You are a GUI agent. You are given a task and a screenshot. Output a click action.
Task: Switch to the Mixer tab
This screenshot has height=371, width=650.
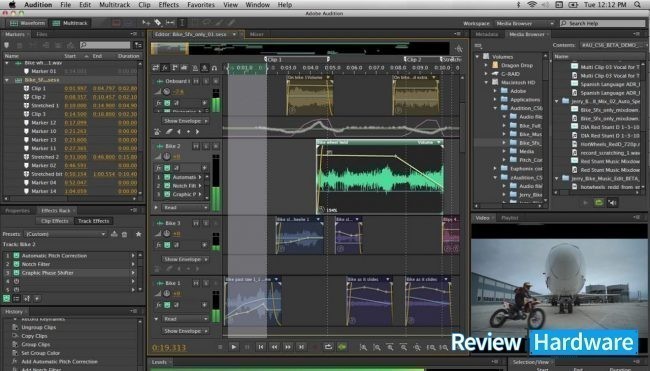[257, 34]
